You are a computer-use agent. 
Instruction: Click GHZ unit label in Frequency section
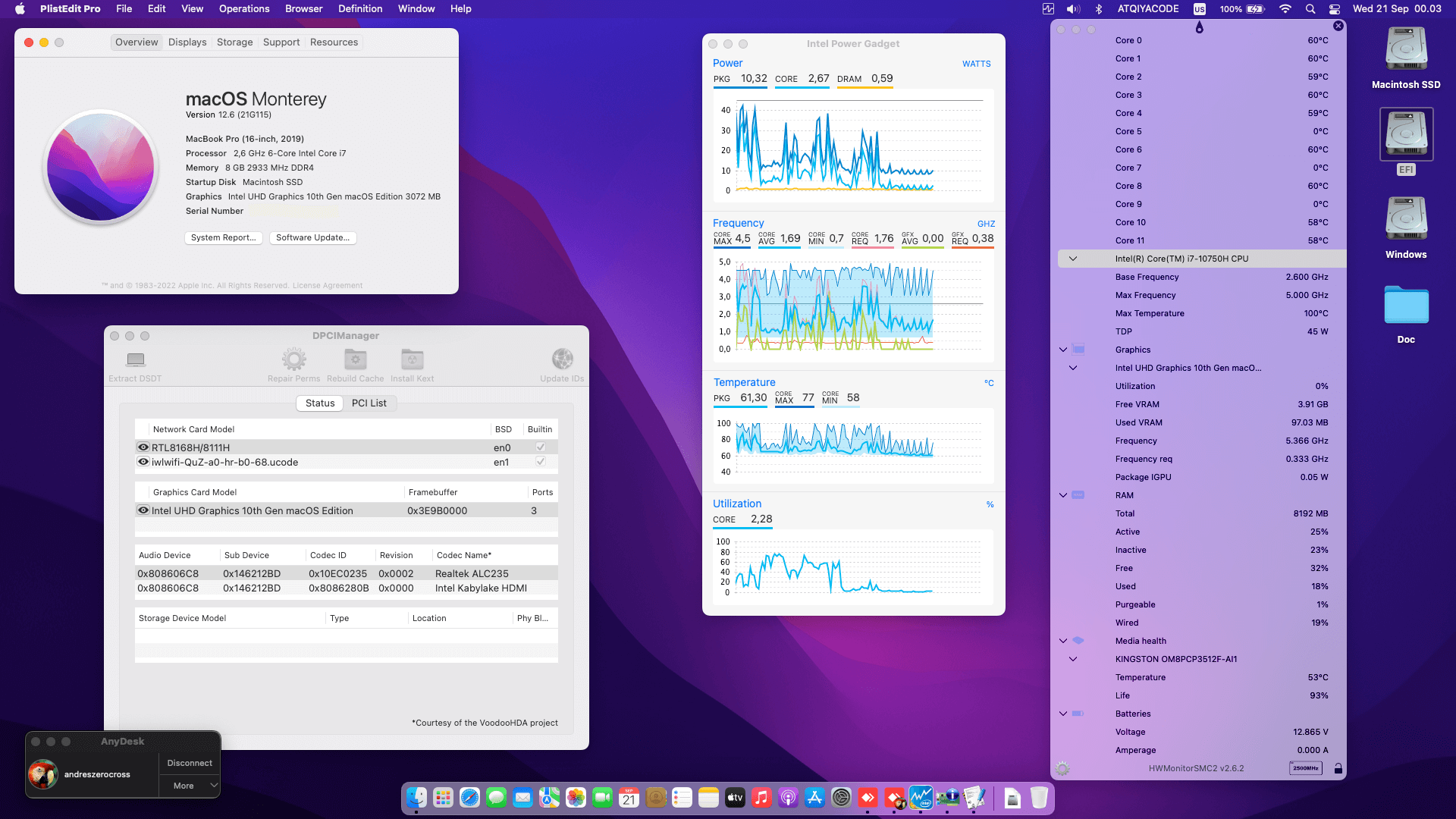point(987,224)
